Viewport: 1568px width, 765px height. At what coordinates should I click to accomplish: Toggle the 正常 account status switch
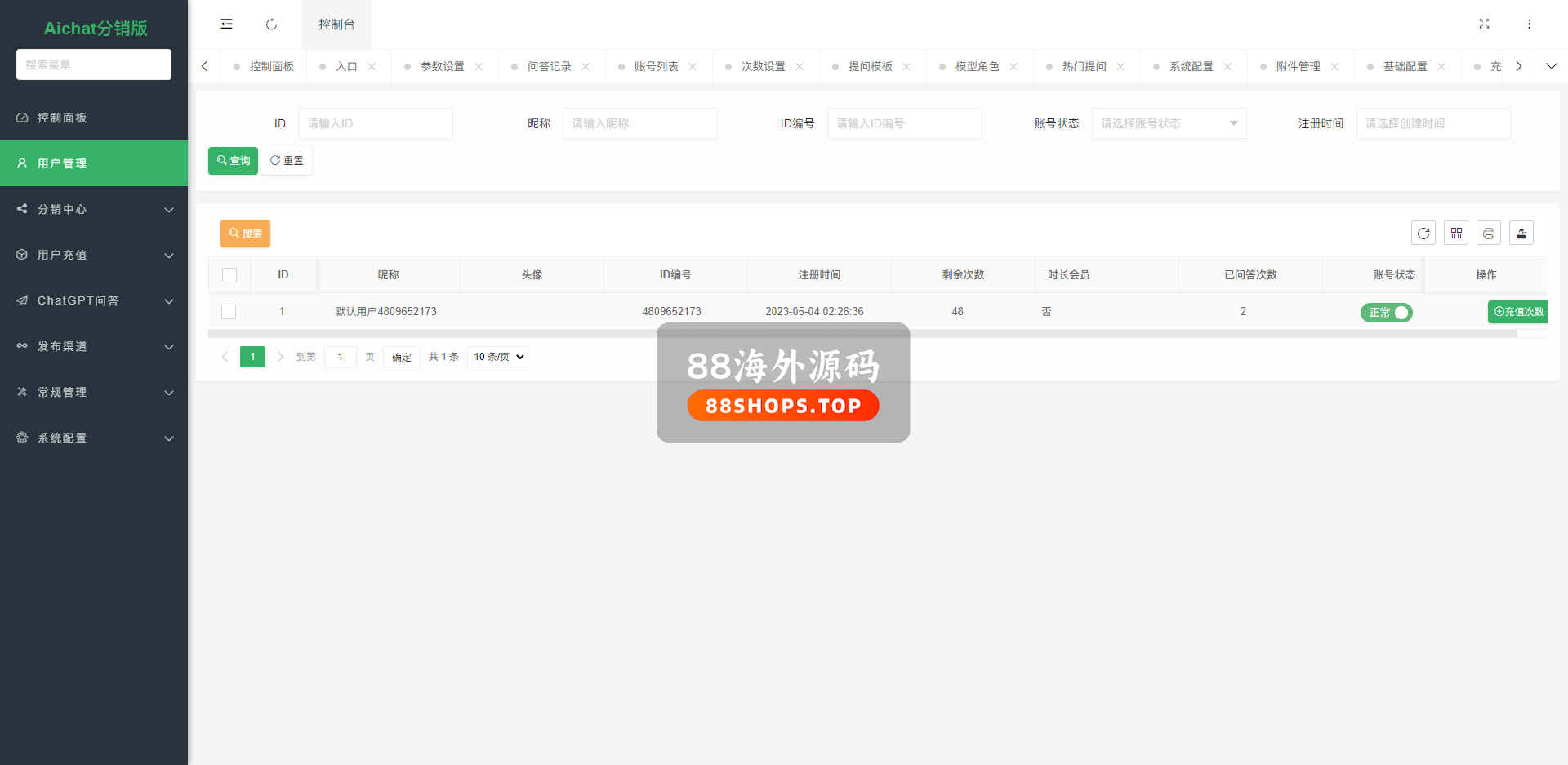coord(1386,313)
